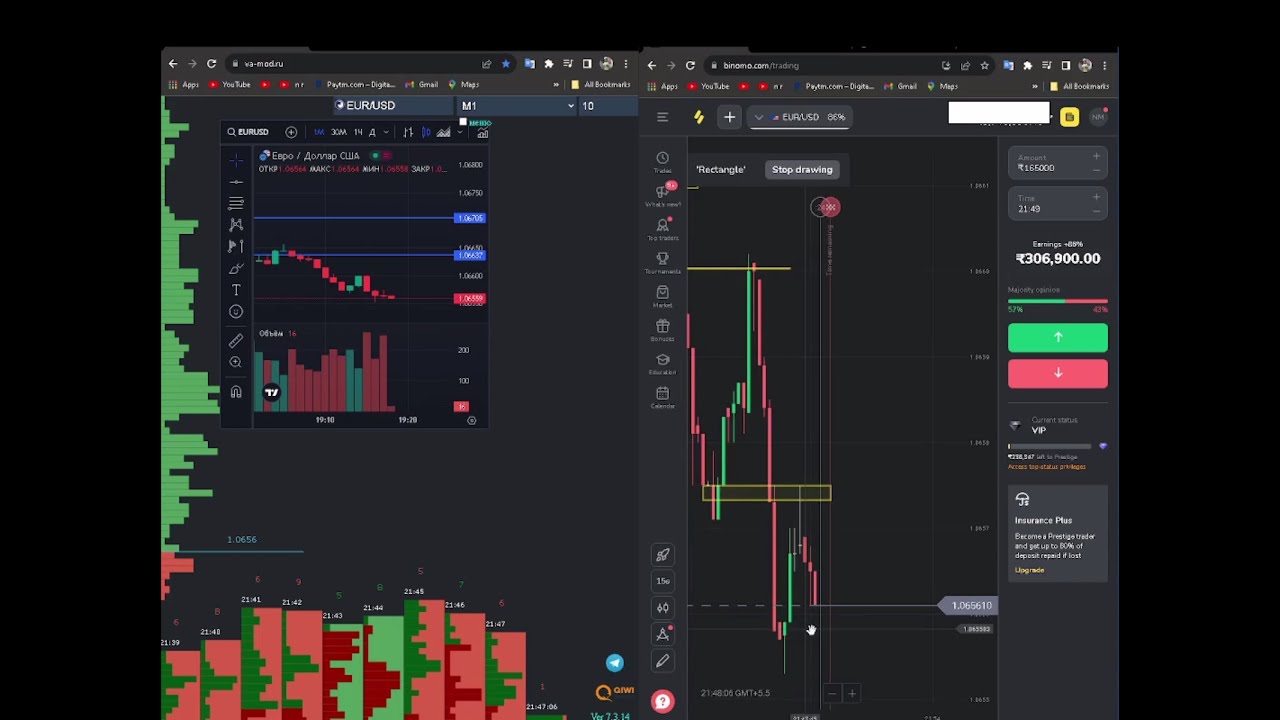
Task: Open the Fibonacci lines tool group
Action: pos(236,204)
